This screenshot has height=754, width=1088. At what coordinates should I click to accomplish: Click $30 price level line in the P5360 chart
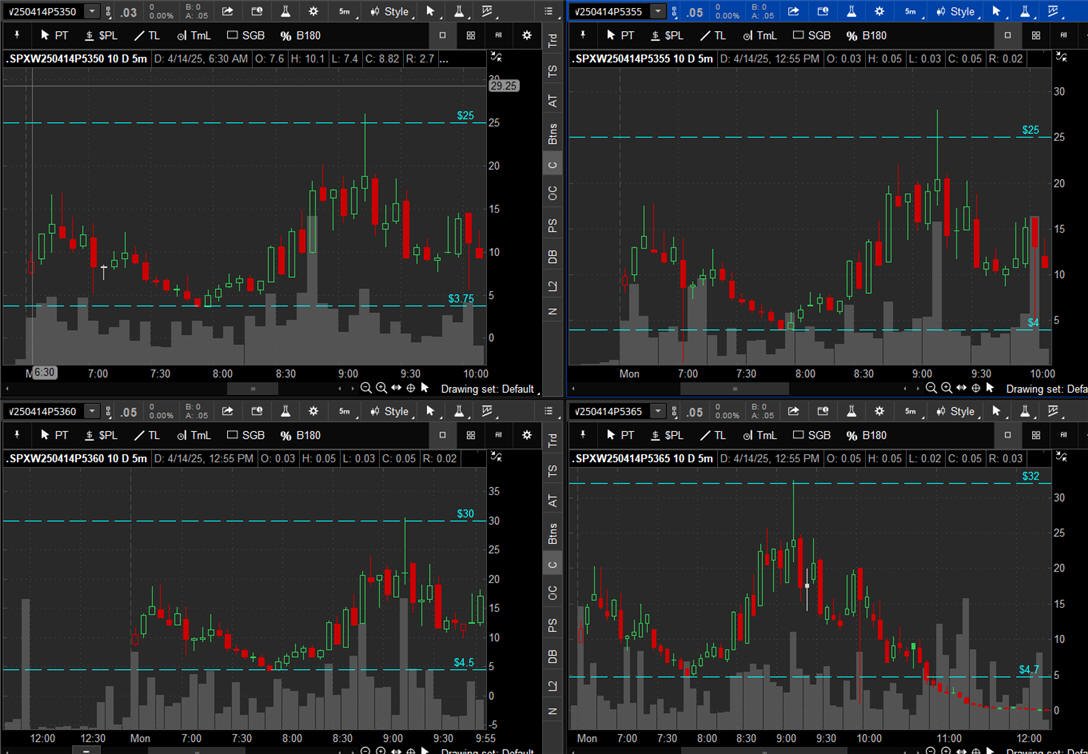243,520
